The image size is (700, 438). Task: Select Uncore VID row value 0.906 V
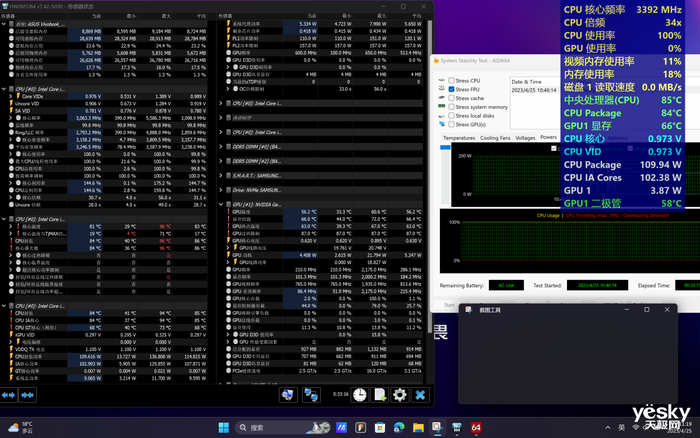click(93, 104)
